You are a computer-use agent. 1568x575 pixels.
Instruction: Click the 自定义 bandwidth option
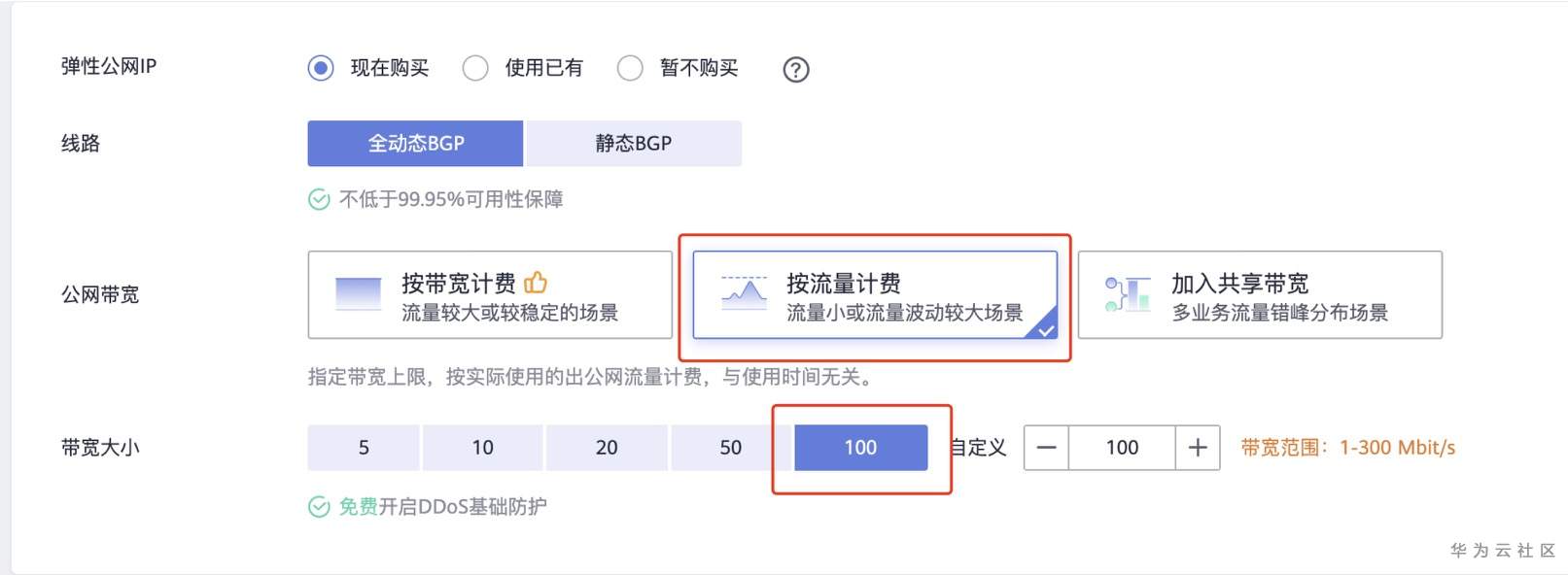(976, 448)
